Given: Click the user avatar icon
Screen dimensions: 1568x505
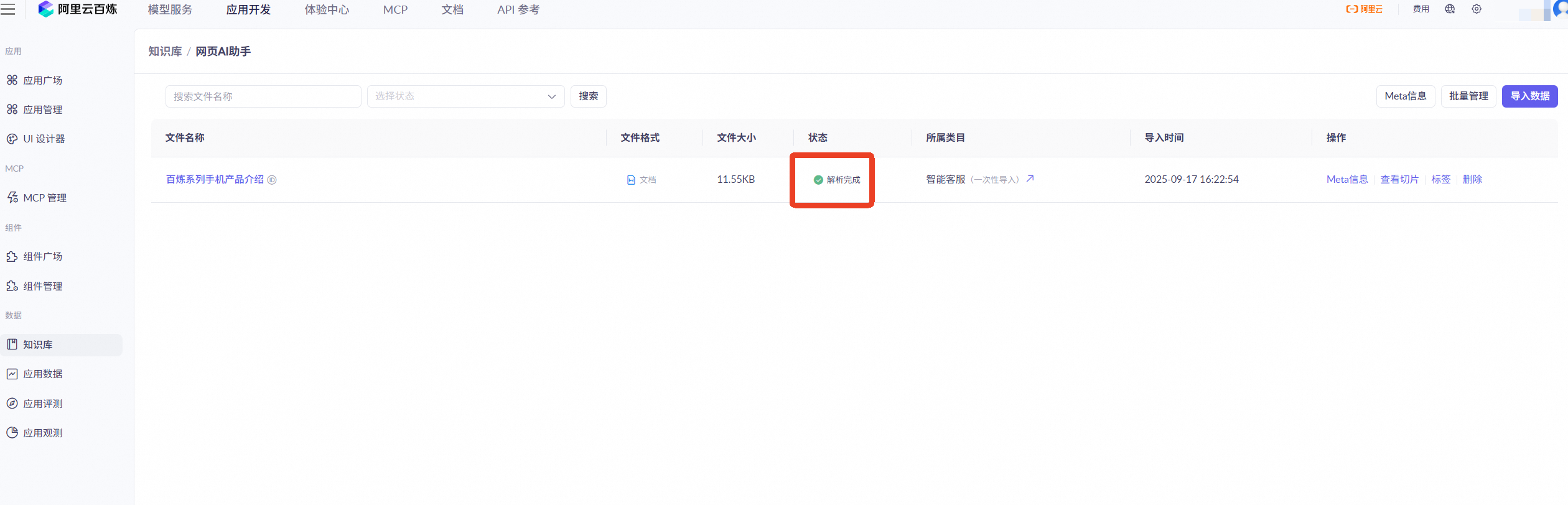Looking at the screenshot, I should coord(1561,9).
